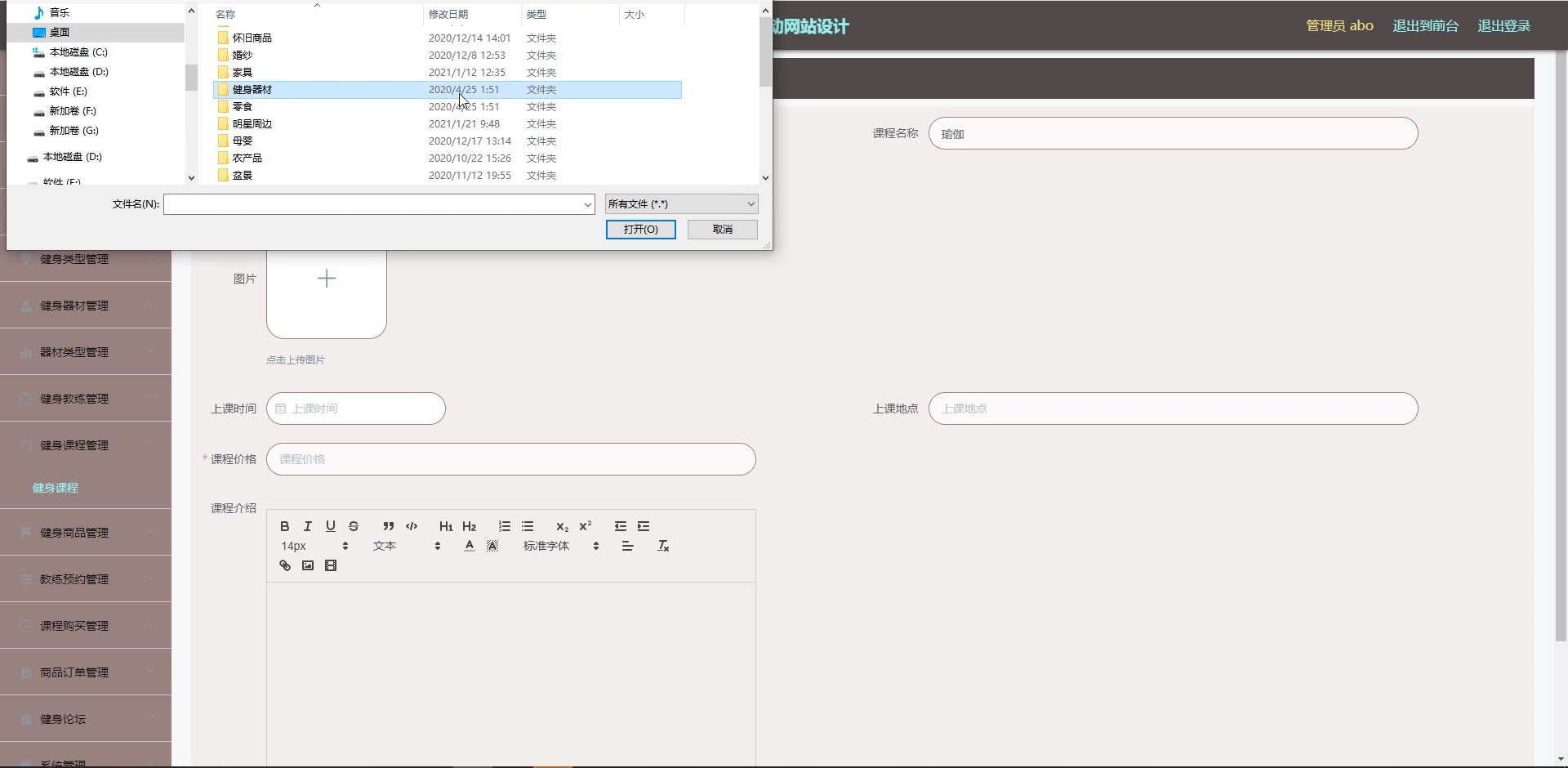Insert a code block in the editor

click(x=412, y=526)
